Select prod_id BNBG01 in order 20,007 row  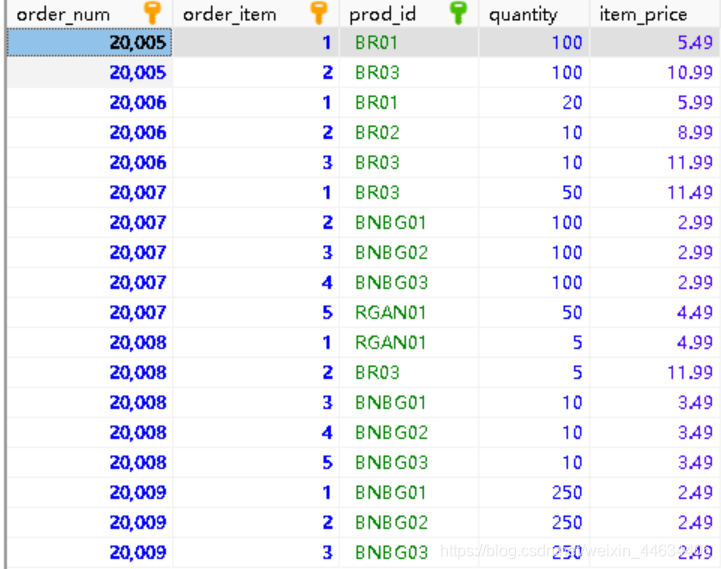point(409,222)
